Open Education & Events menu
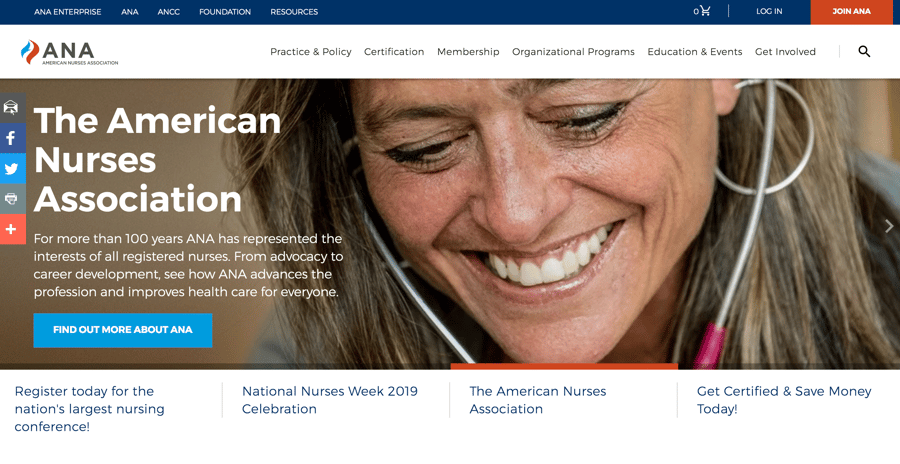Screen dimensions: 900x464 pos(695,52)
